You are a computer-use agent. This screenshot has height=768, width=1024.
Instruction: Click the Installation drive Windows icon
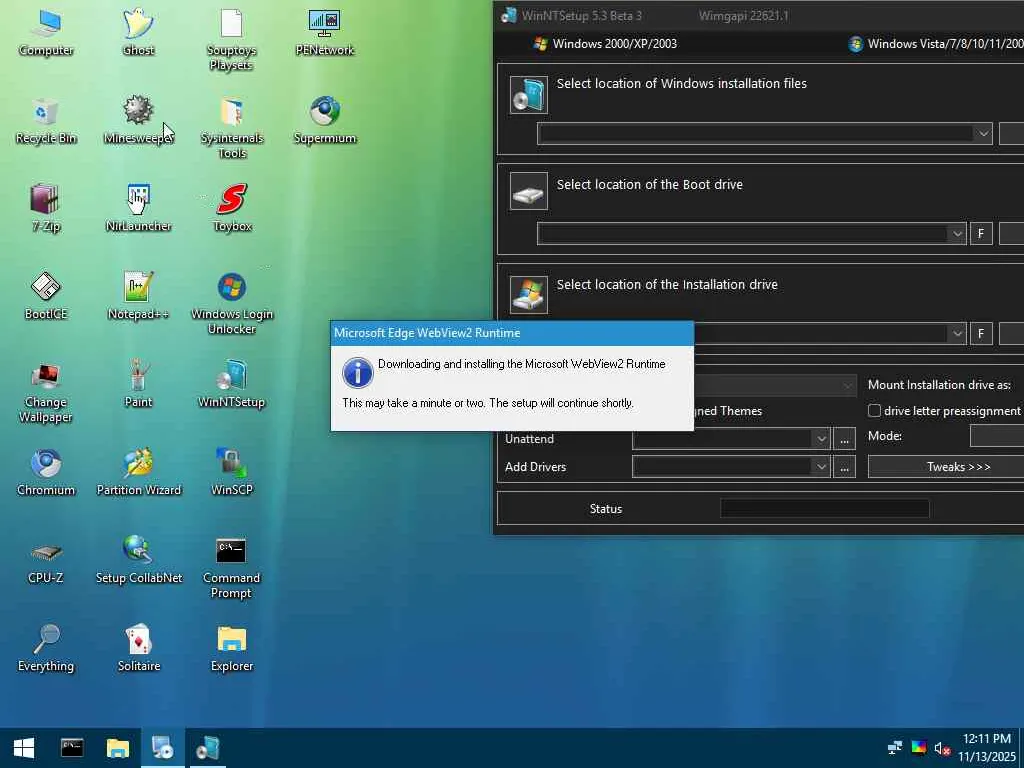[x=528, y=294]
